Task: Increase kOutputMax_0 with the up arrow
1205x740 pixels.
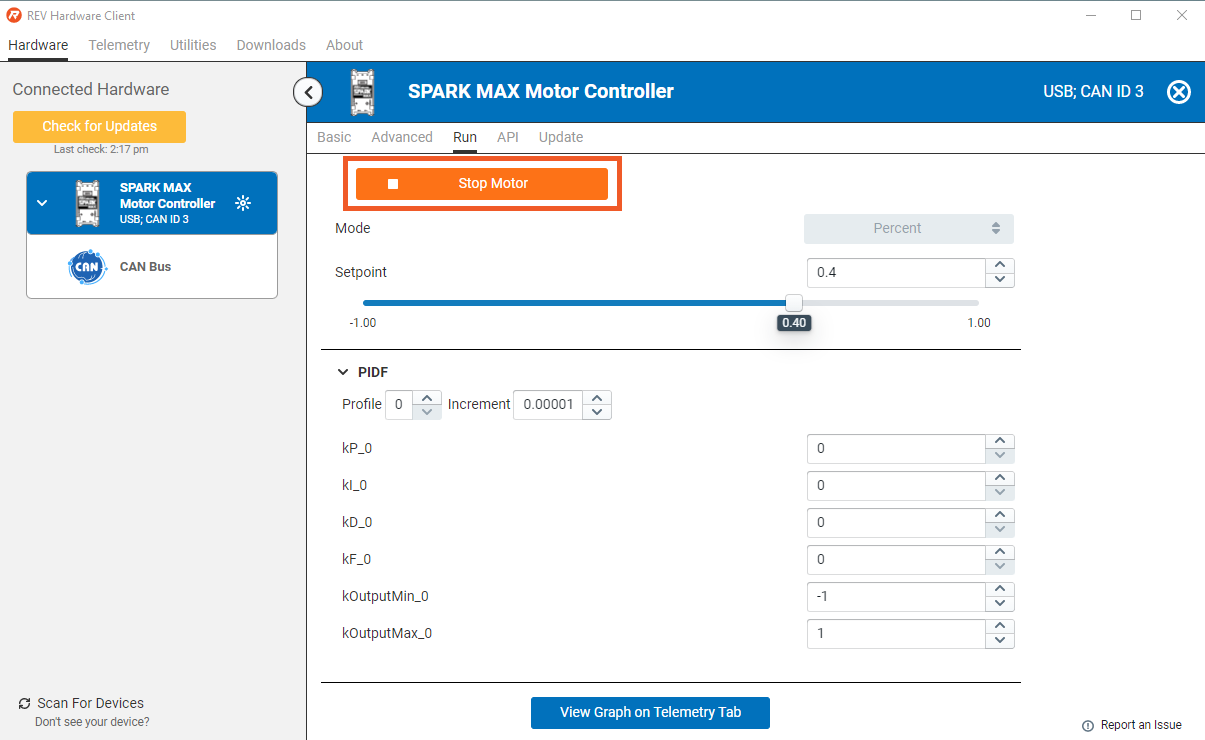Action: click(1000, 626)
